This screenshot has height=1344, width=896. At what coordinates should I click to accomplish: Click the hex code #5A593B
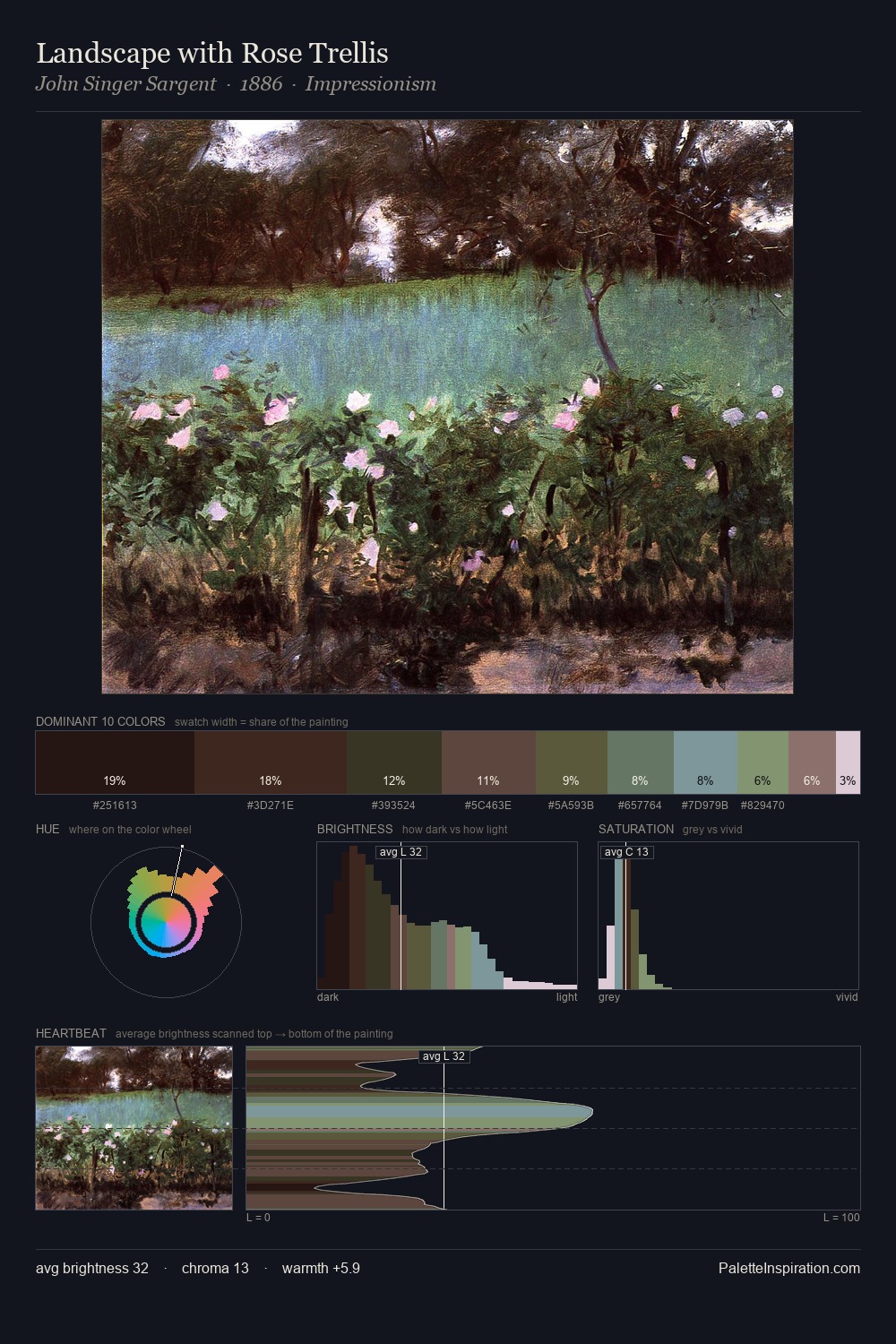[x=572, y=806]
